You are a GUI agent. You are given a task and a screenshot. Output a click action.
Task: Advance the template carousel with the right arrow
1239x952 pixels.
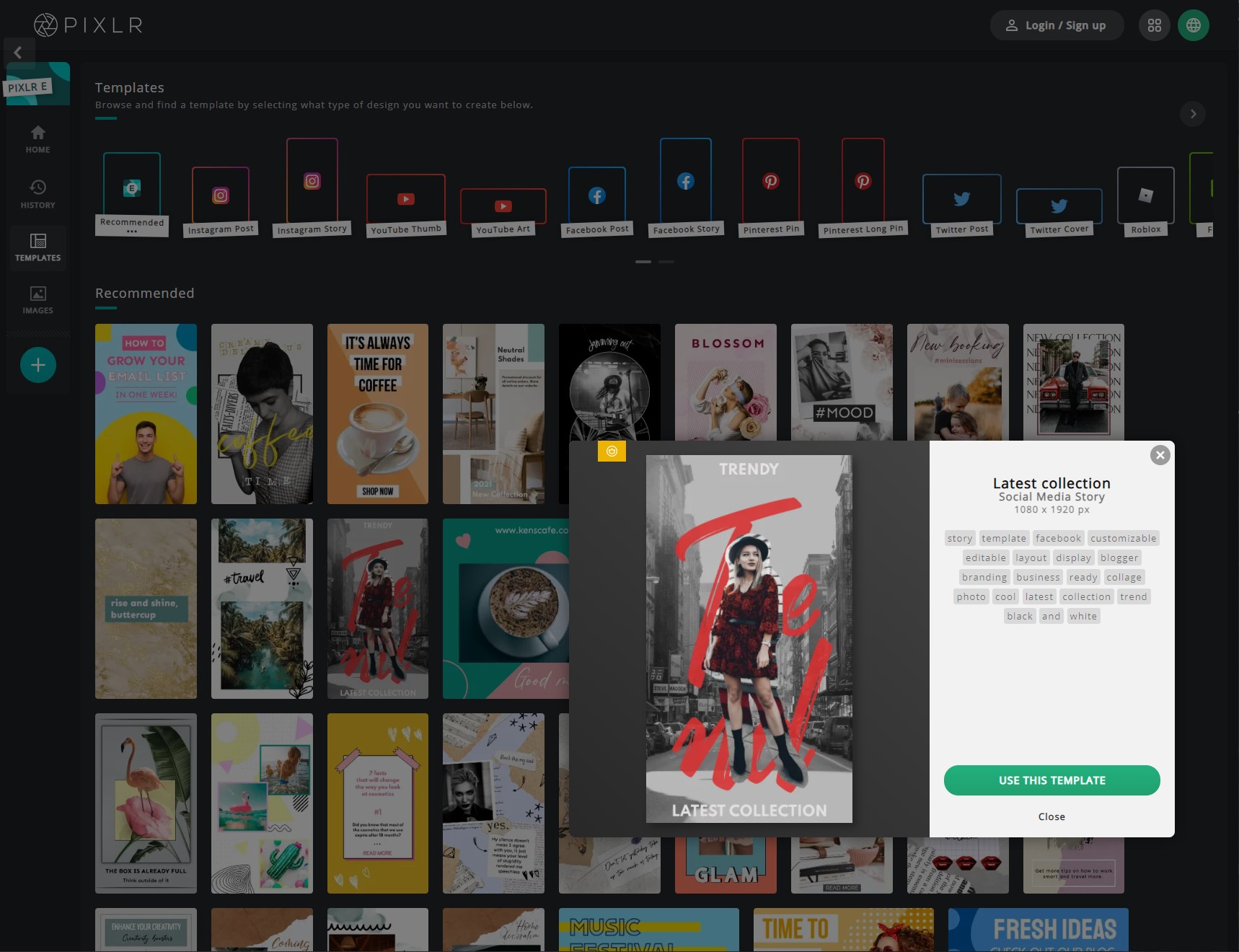(1193, 114)
